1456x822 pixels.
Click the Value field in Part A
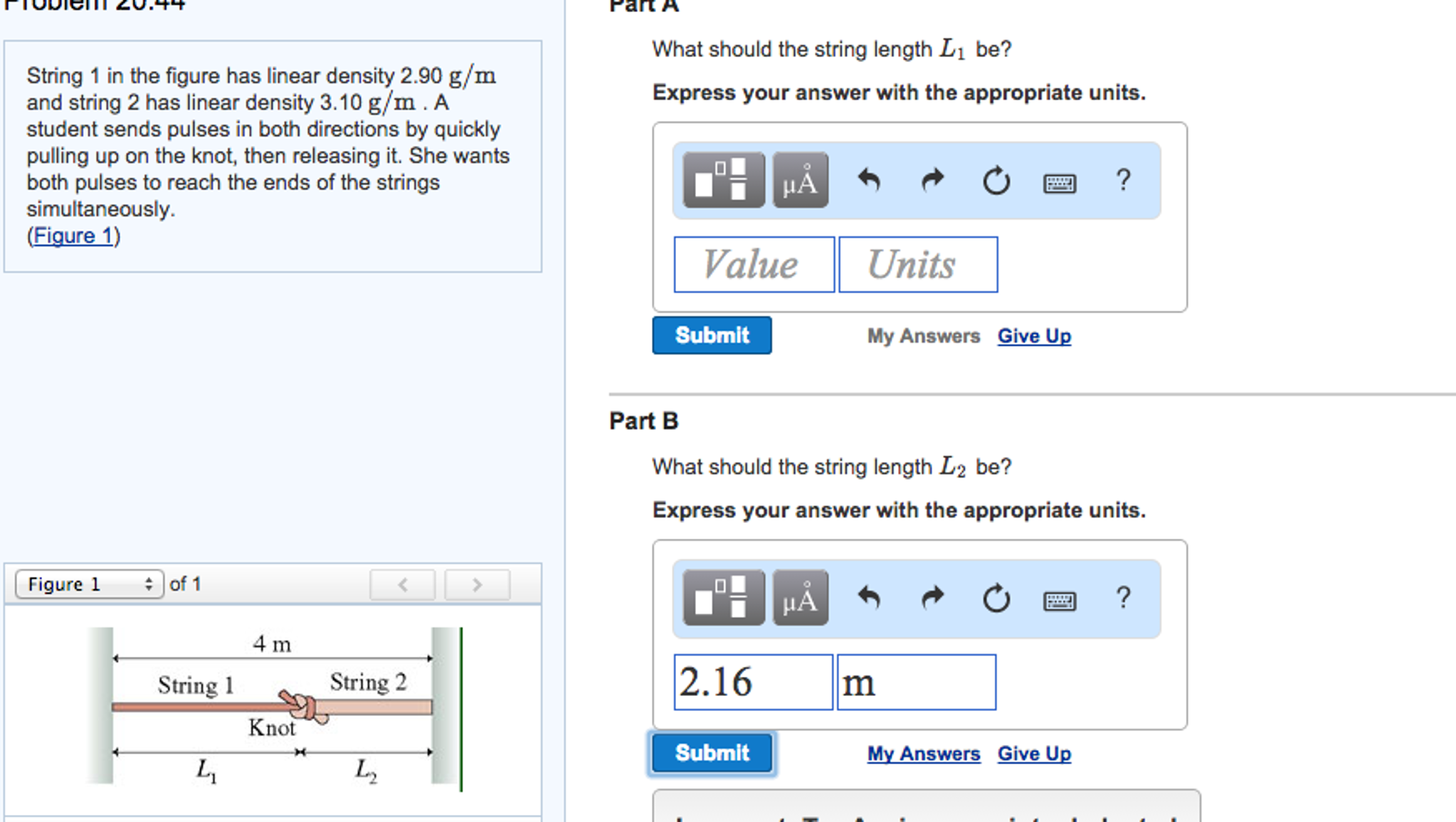point(753,264)
